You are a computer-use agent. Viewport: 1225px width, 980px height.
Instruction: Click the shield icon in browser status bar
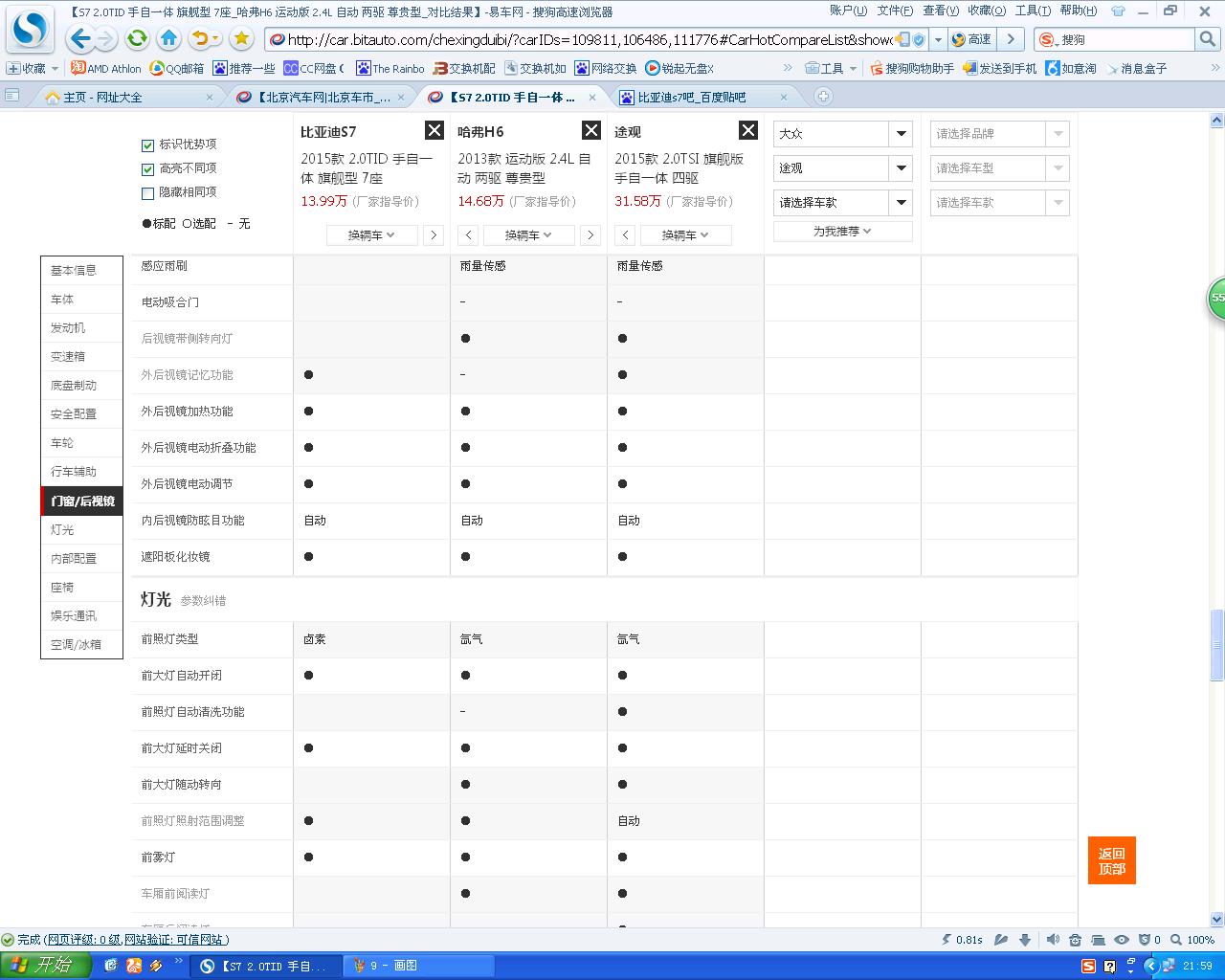point(1145,940)
